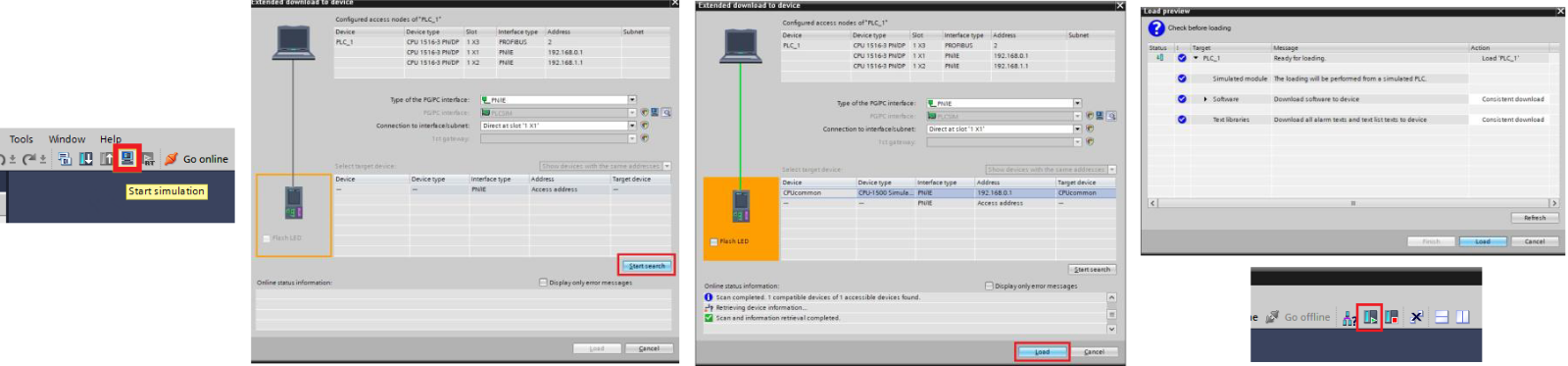
Task: Open the Help menu
Action: tap(111, 139)
